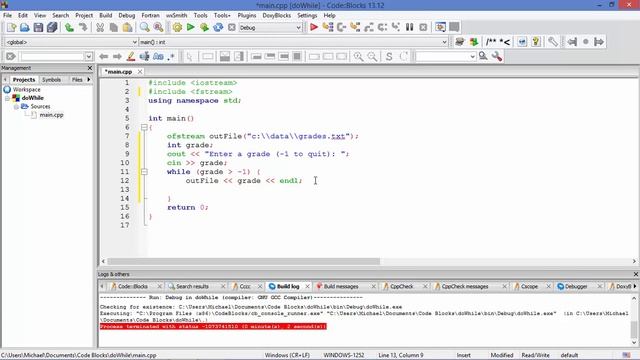640x360 pixels.
Task: Open the Settings menu
Action: (307, 15)
